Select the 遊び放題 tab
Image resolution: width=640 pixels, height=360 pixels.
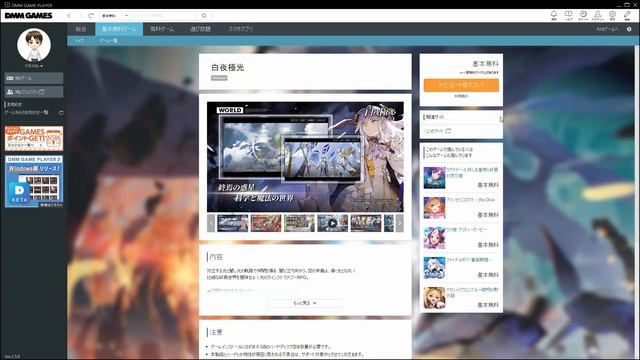[x=200, y=29]
